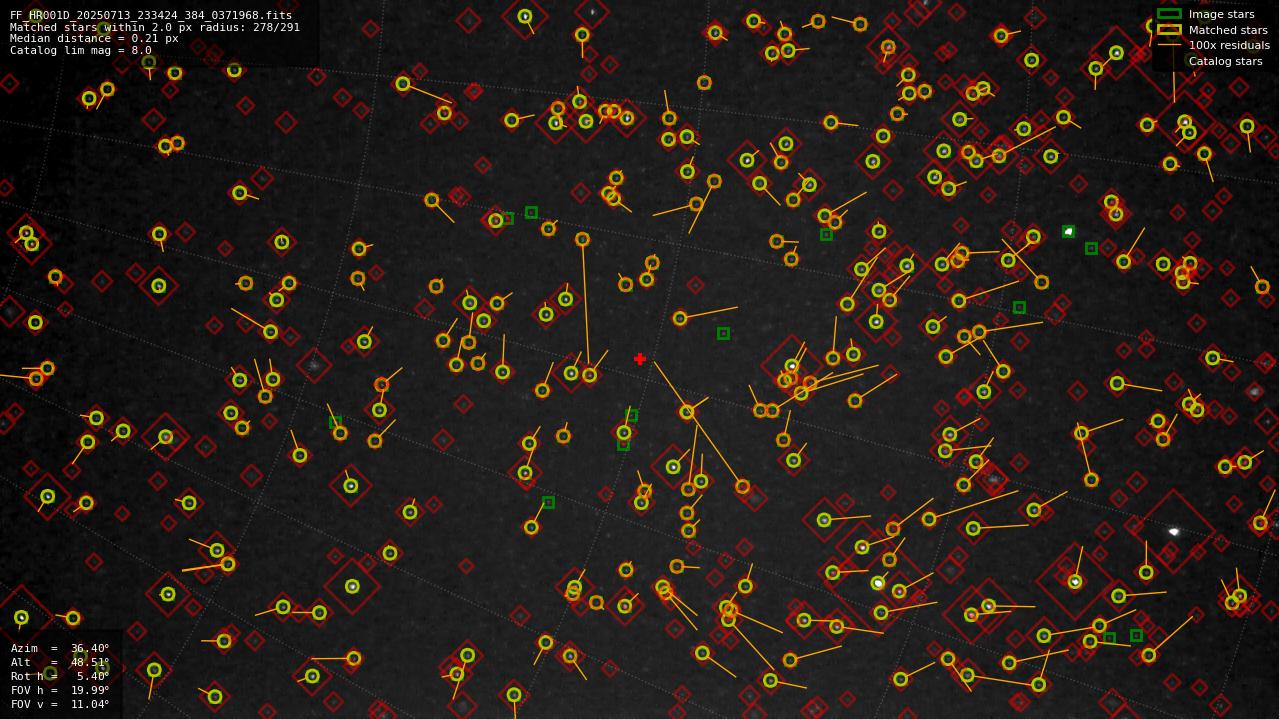Click the 'FOV h = 19.99°' readout
Screen dimensions: 1279x719
[60, 690]
